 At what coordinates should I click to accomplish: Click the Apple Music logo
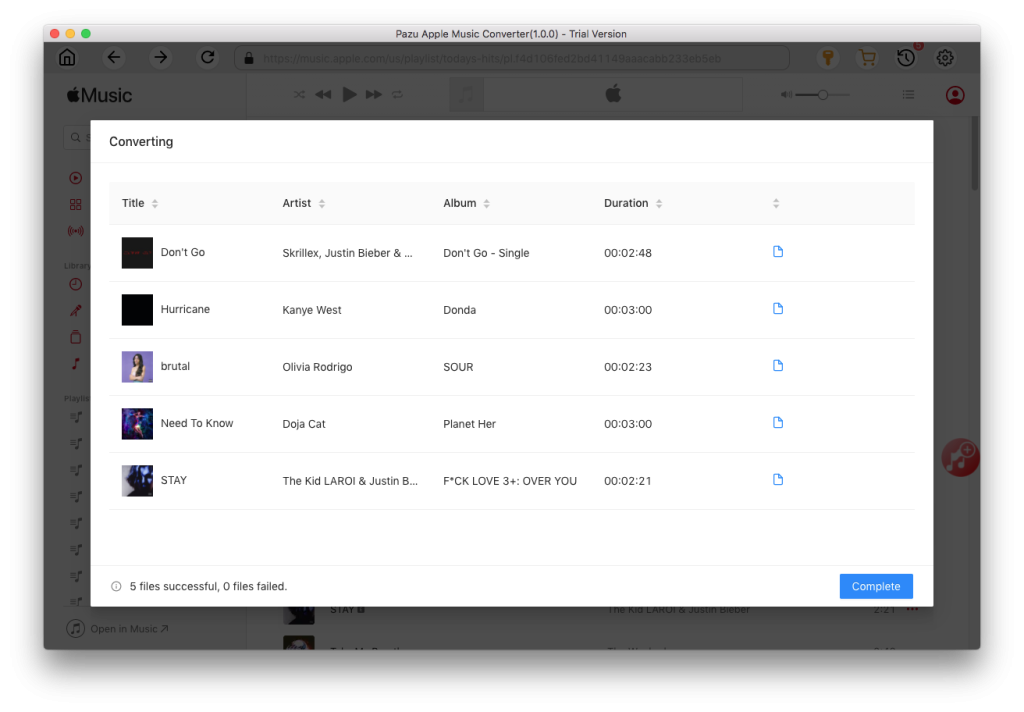pyautogui.click(x=99, y=95)
